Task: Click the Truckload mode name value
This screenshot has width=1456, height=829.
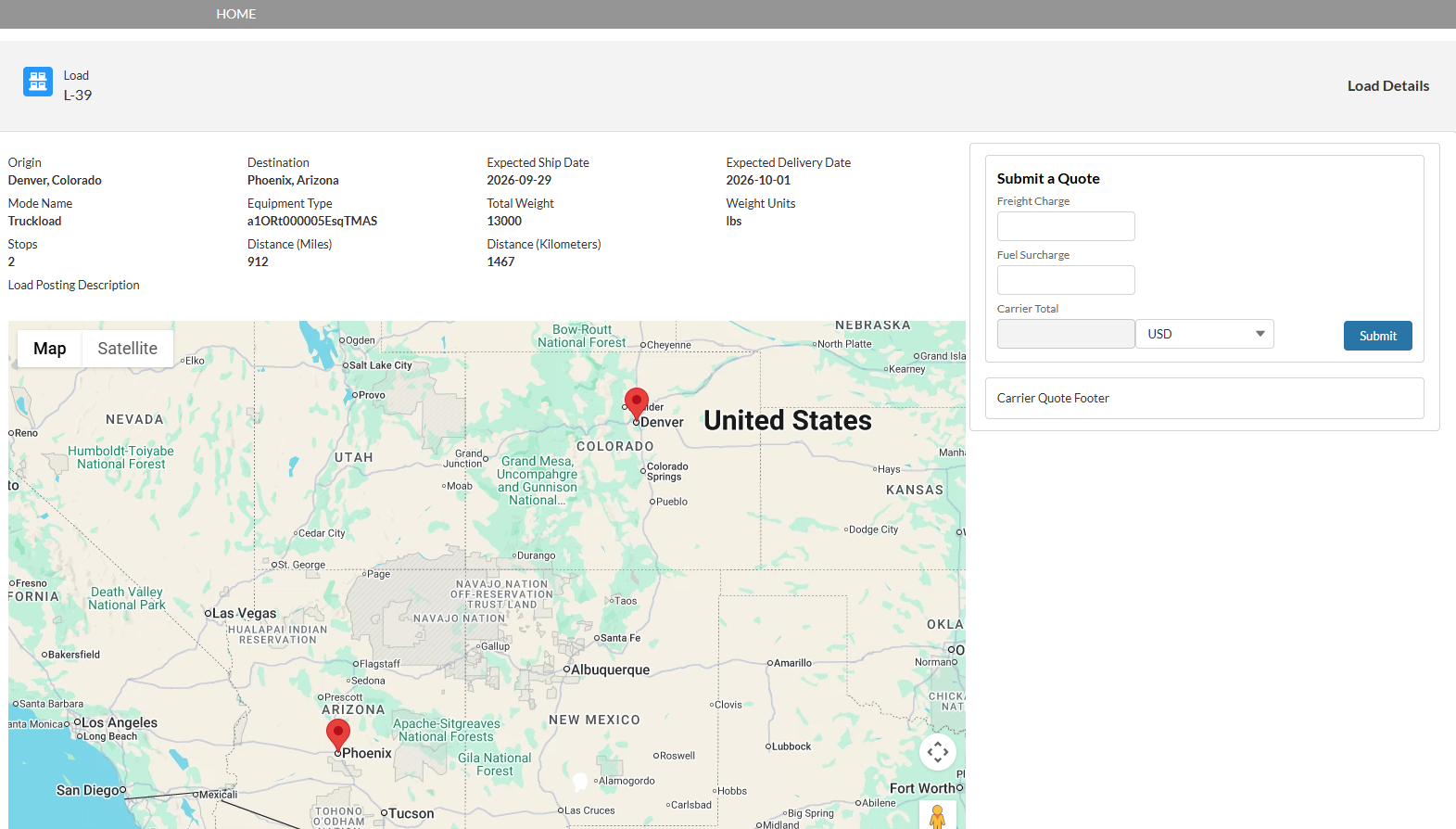Action: 35,221
